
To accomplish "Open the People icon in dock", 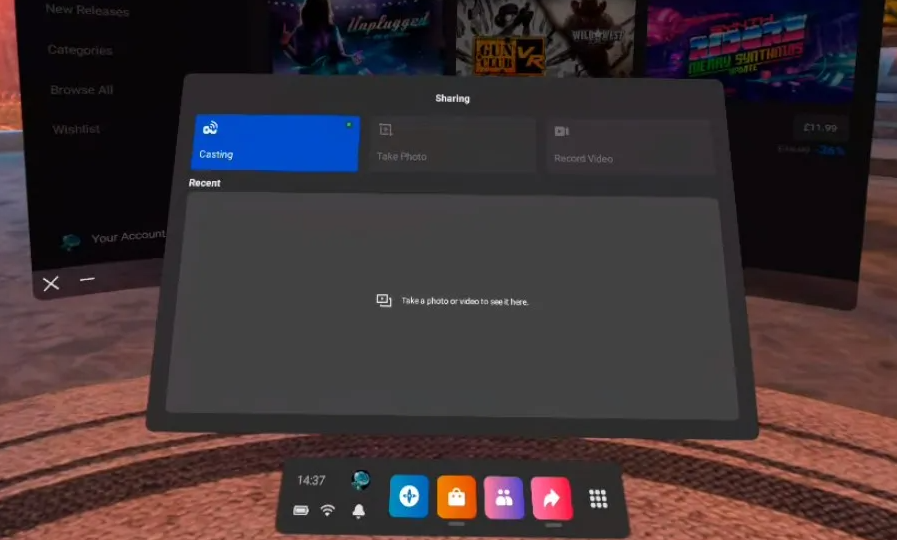I will coord(504,498).
